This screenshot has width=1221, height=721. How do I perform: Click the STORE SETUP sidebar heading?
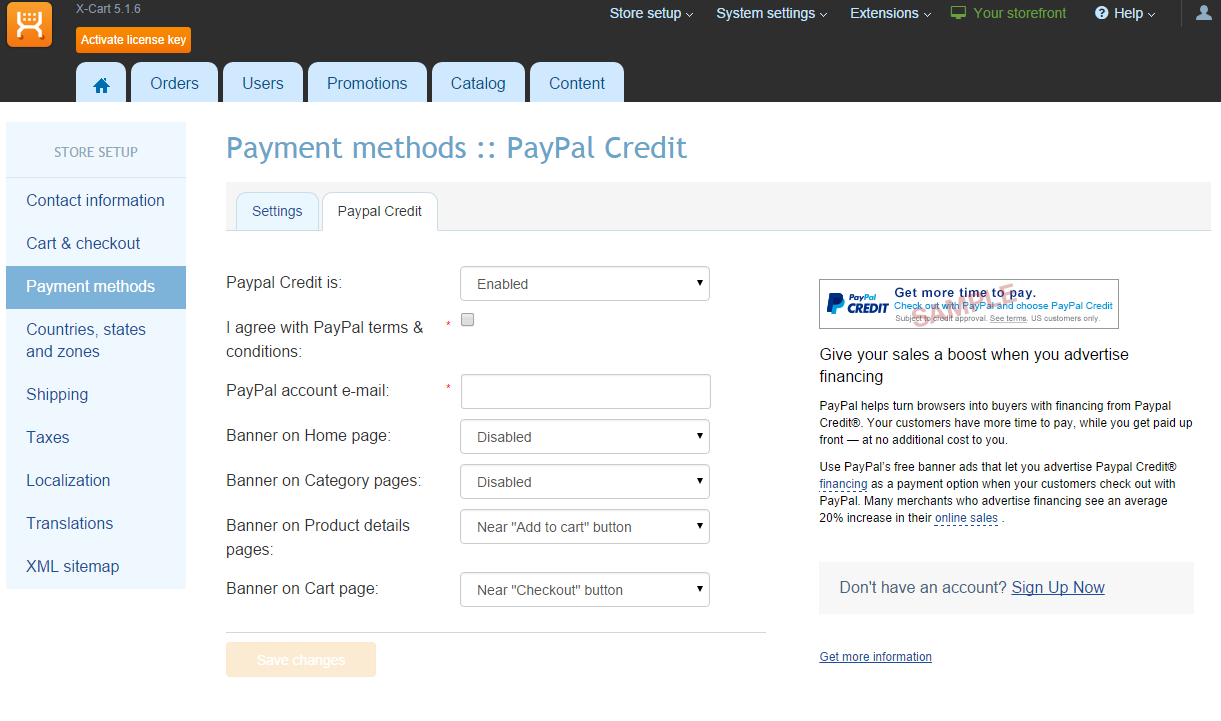[96, 152]
